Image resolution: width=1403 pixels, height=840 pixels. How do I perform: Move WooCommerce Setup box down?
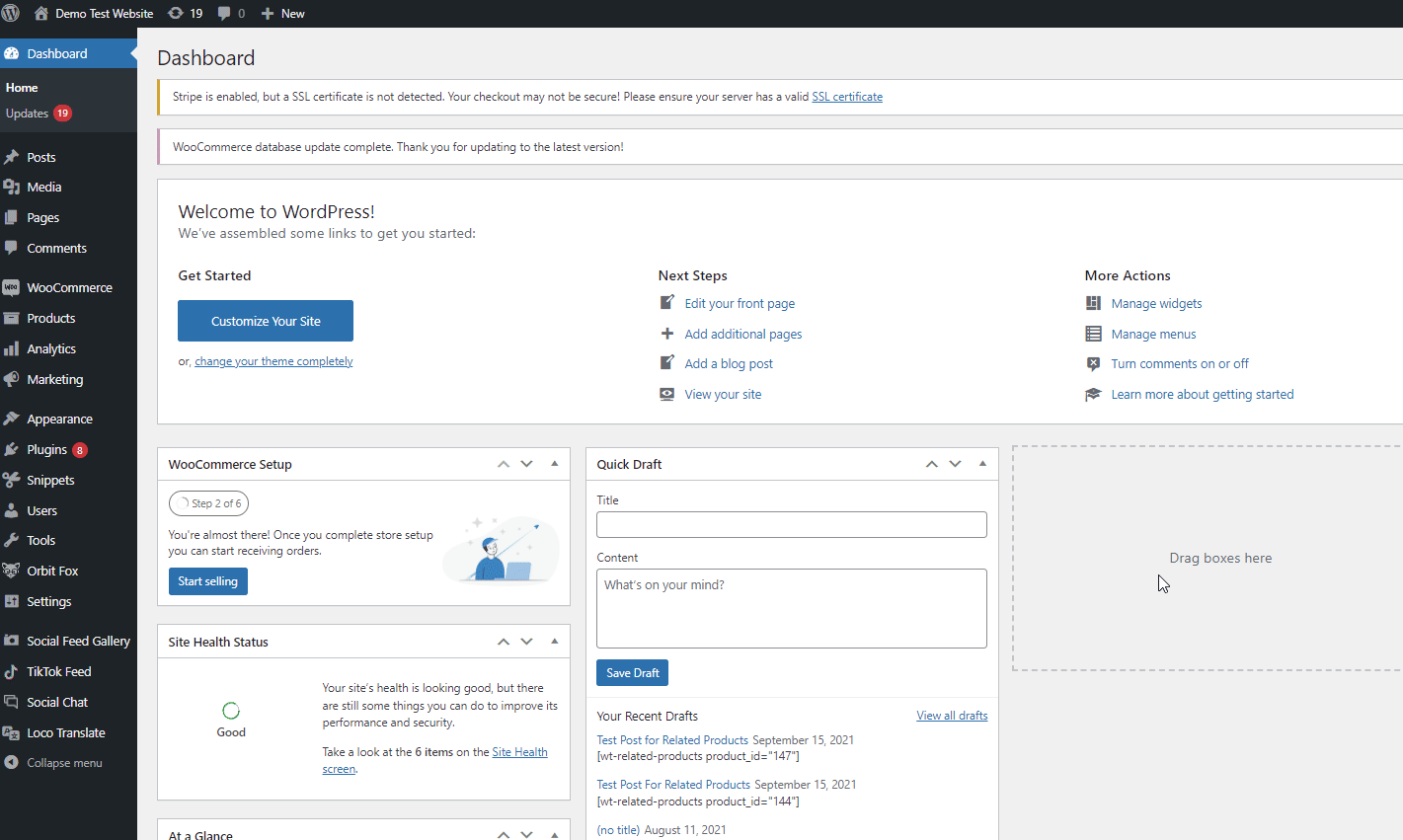click(x=527, y=464)
